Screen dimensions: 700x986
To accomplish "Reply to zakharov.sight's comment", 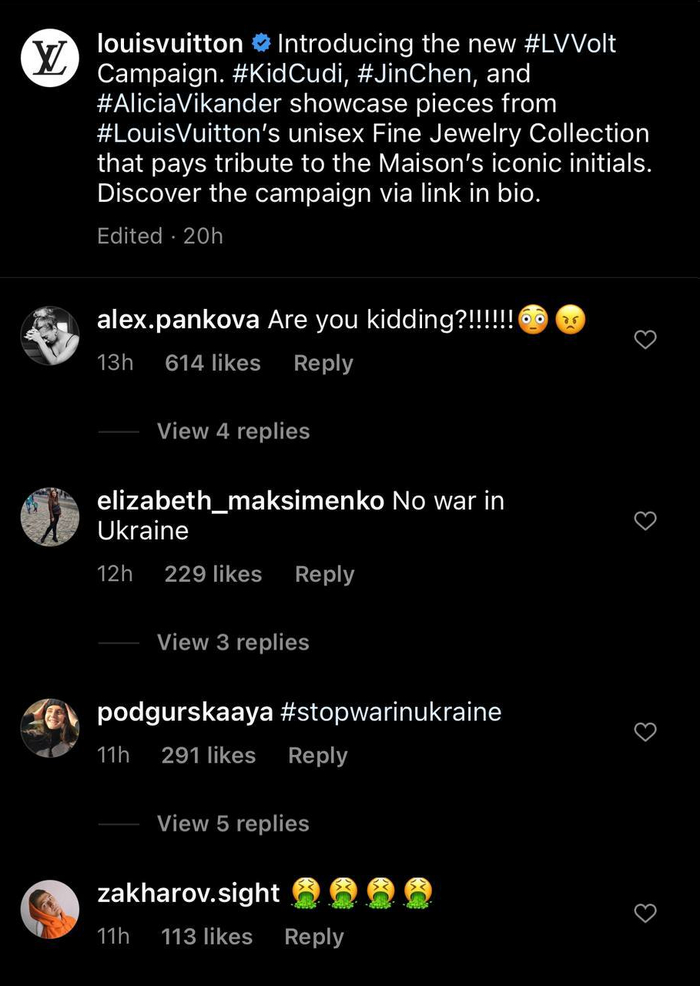I will [314, 937].
